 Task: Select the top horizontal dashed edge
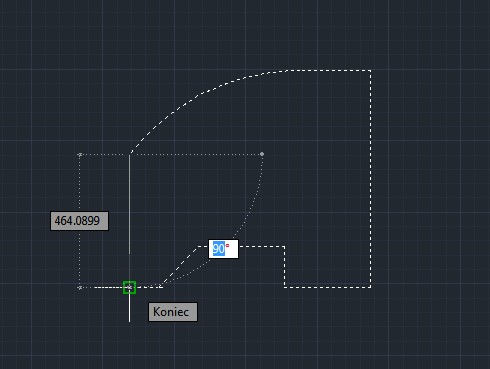point(330,70)
